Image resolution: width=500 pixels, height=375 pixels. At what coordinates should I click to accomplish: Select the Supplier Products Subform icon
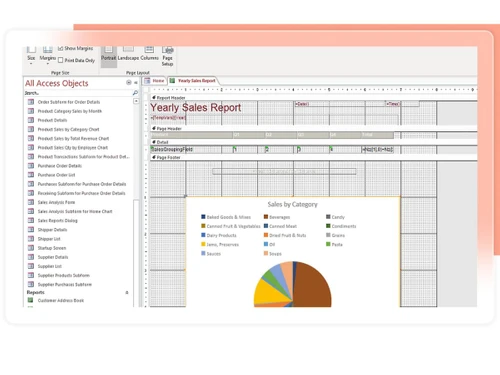pos(31,275)
